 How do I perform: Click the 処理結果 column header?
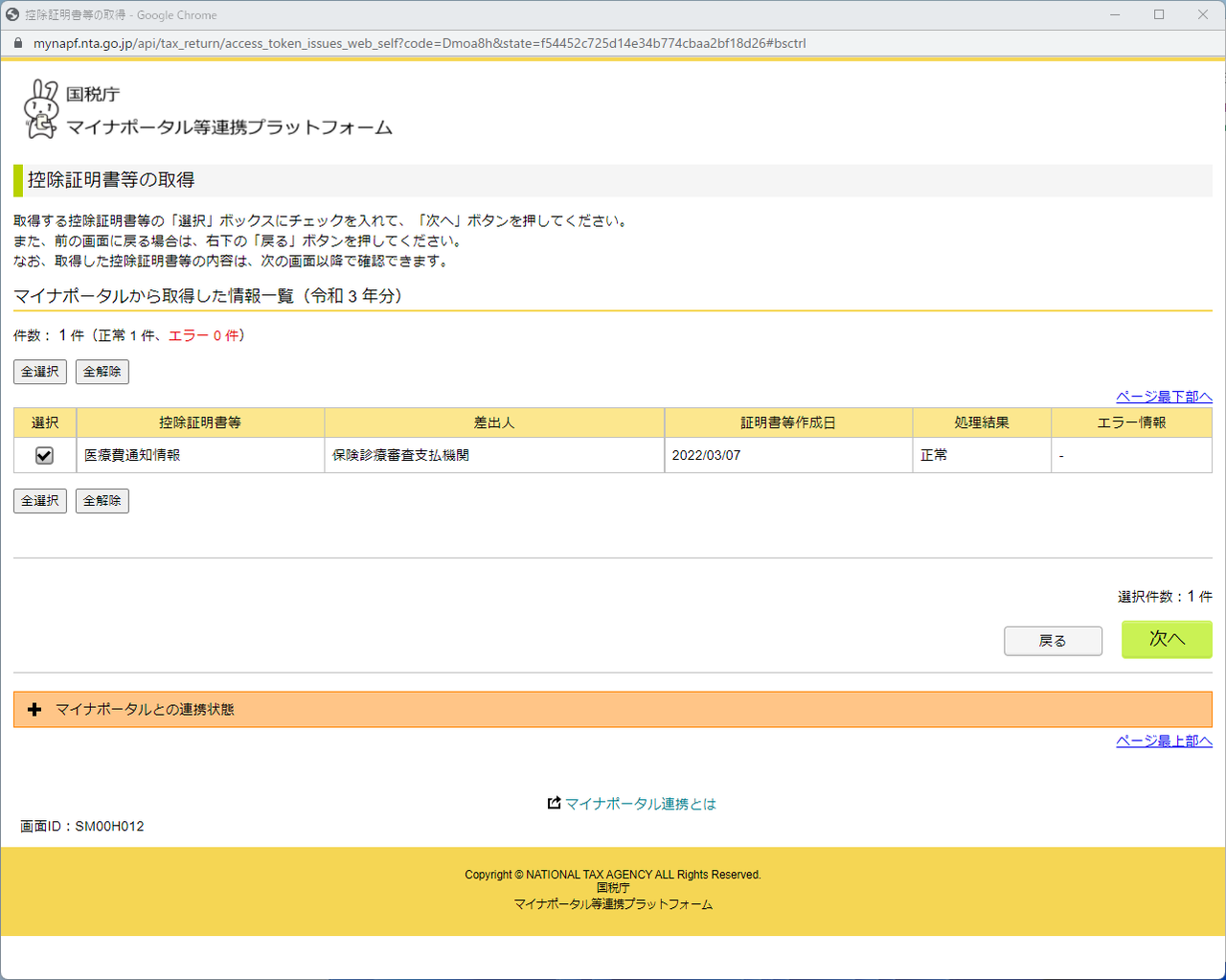click(982, 422)
